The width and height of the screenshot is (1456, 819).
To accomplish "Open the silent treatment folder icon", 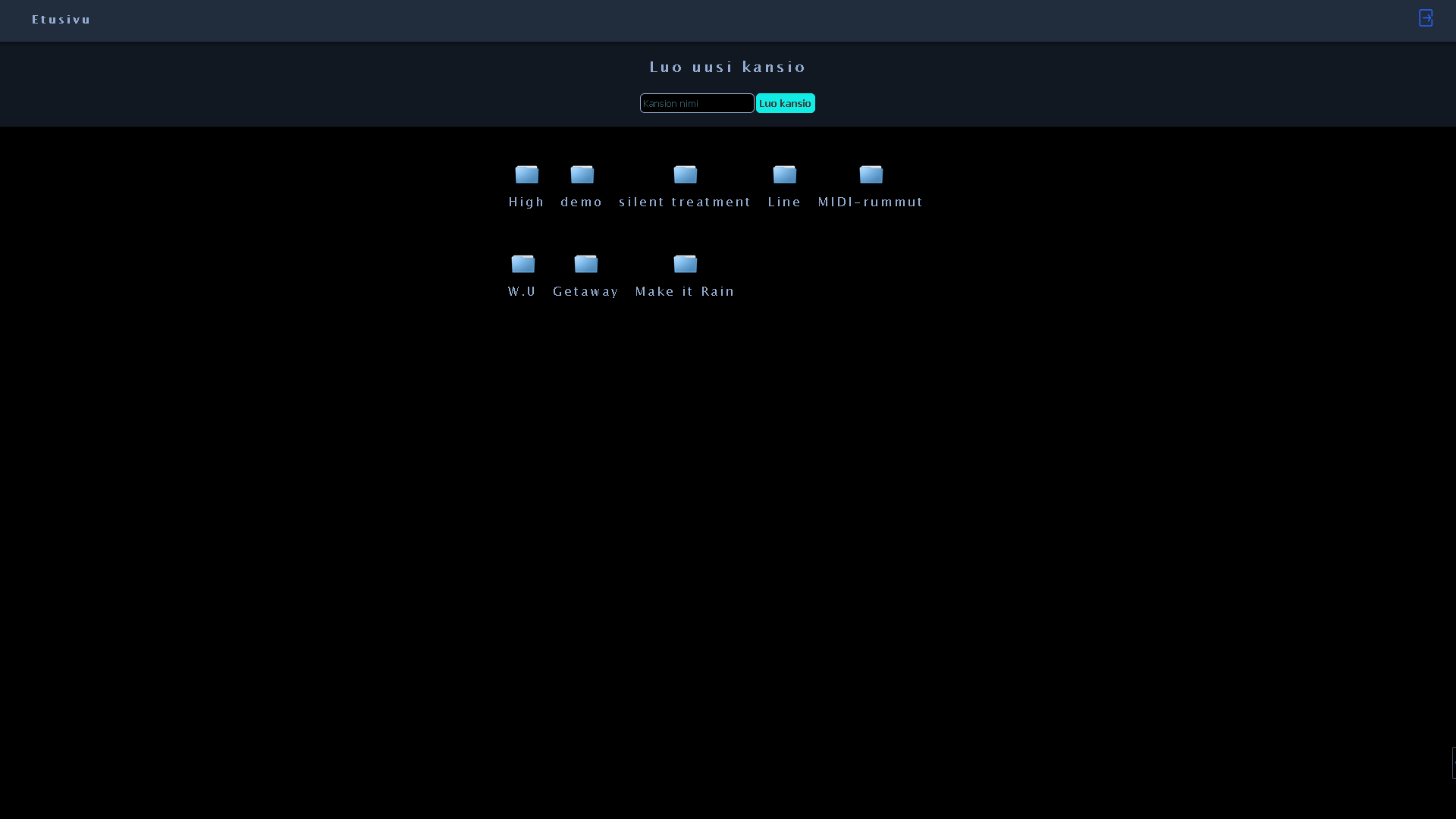I will point(685,174).
